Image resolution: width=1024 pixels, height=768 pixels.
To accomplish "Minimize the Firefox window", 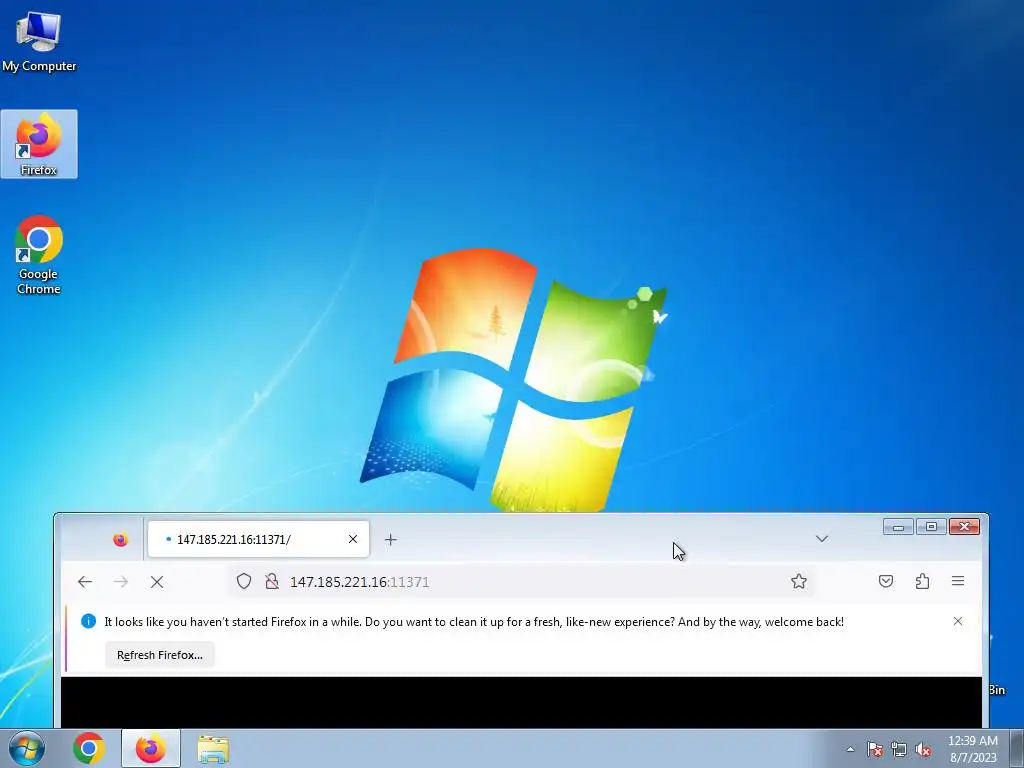I will [x=899, y=526].
